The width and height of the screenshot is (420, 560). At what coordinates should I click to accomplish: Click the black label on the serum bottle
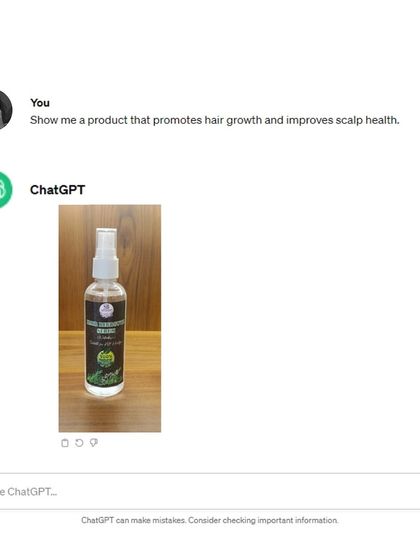pyautogui.click(x=105, y=344)
